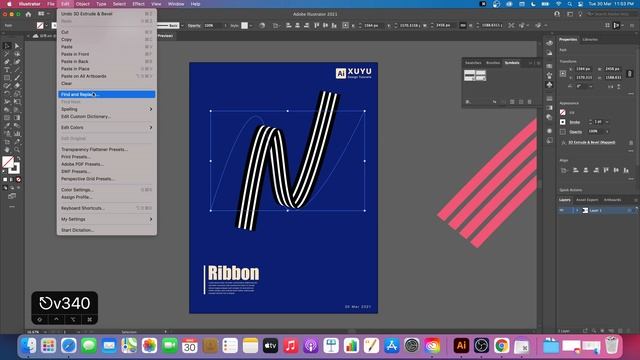Viewport: 640px width, 360px height.
Task: Click Delete Symbol trash icon in Symbols panel
Action: click(529, 102)
